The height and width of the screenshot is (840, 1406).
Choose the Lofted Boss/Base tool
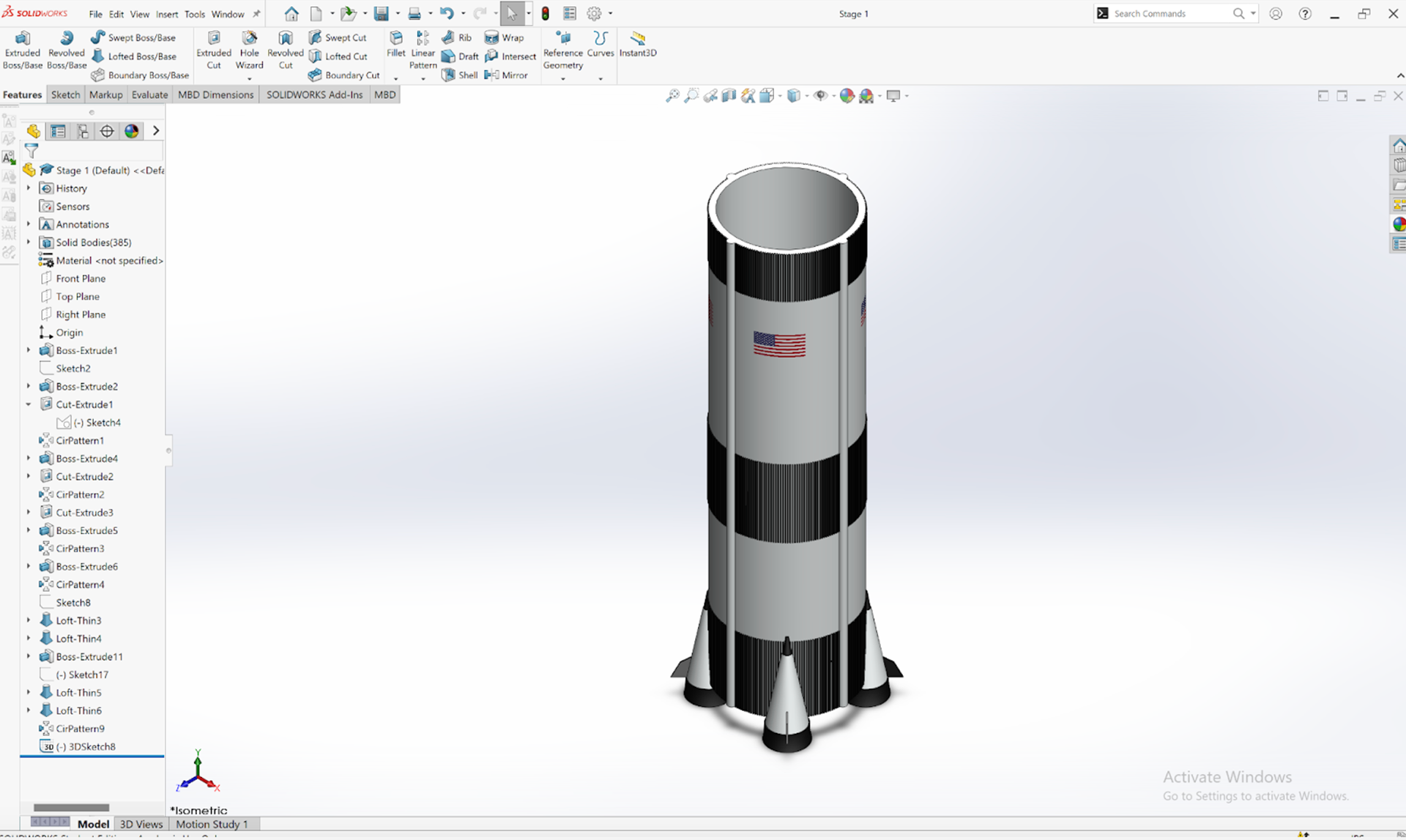pos(133,56)
